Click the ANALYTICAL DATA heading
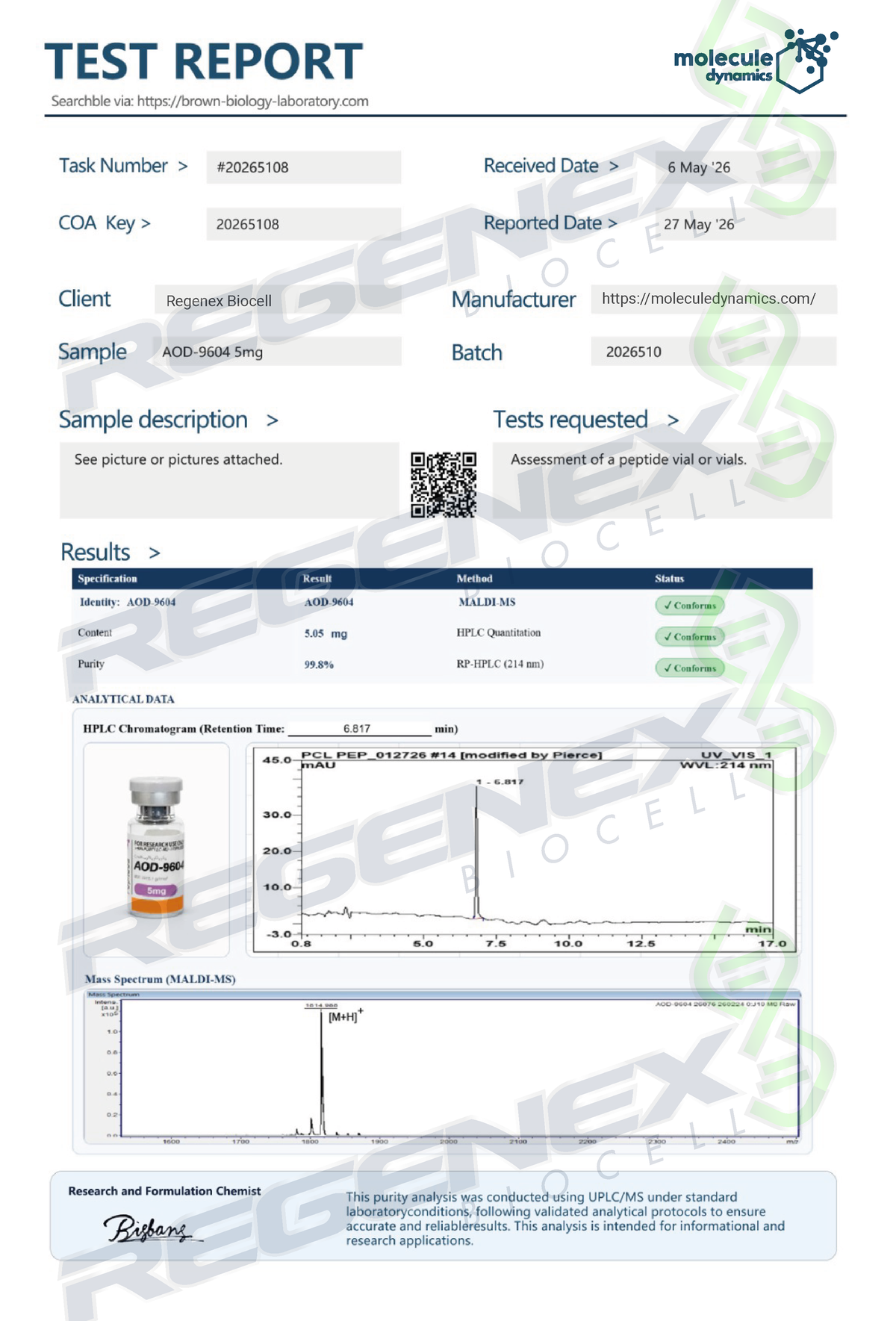Viewport: 896px width, 1321px height. [x=123, y=700]
